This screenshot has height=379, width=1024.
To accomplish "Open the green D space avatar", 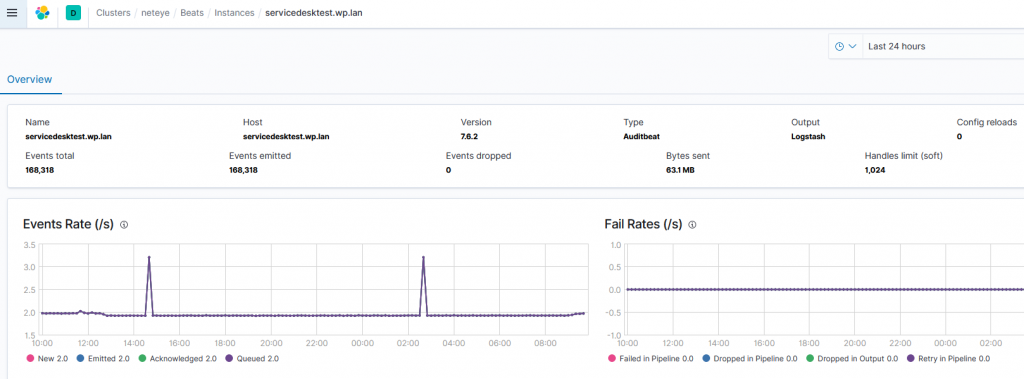I will [x=73, y=13].
